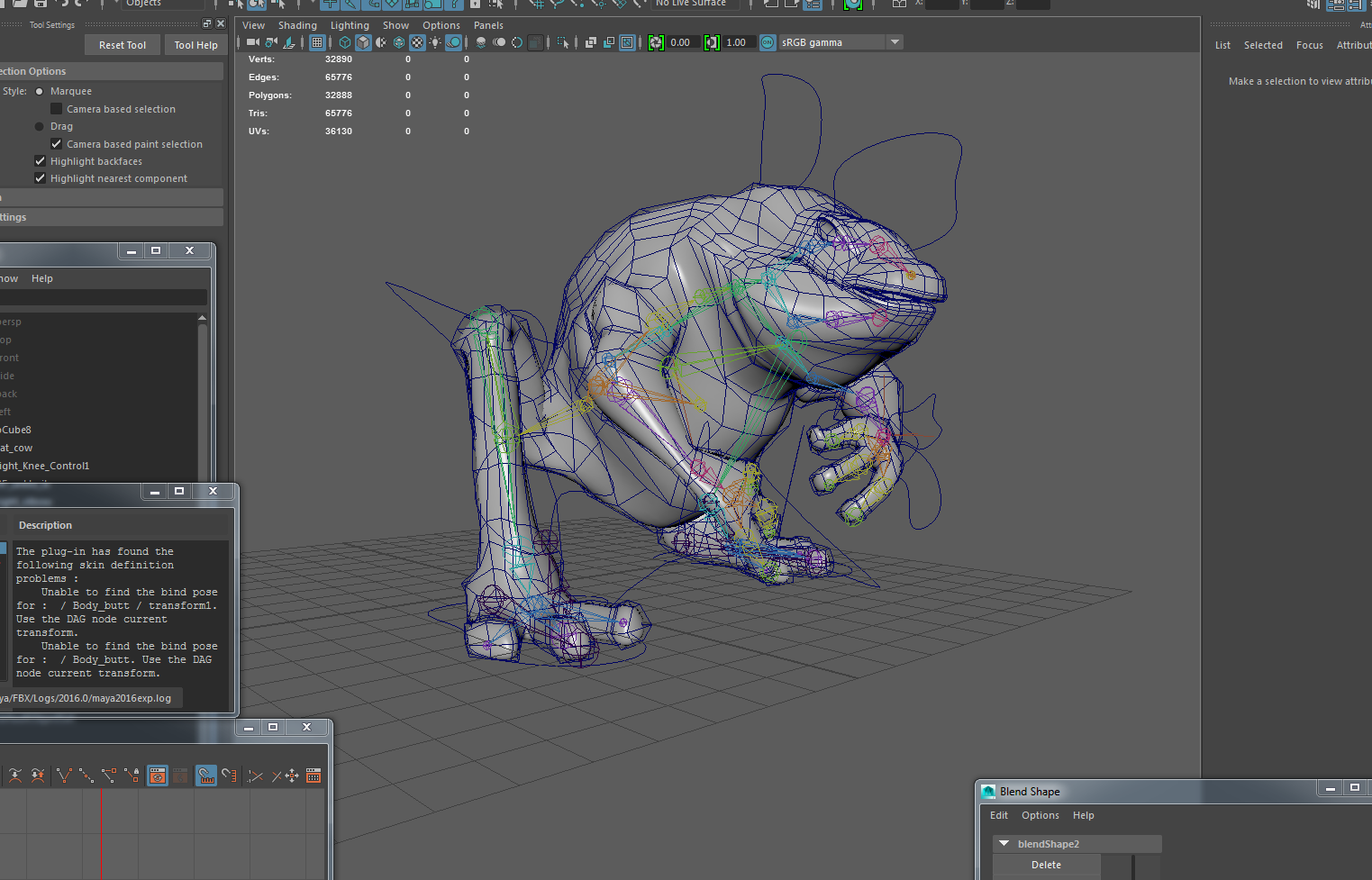The image size is (1372, 880).
Task: Toggle the viewport grid icon
Action: [317, 42]
